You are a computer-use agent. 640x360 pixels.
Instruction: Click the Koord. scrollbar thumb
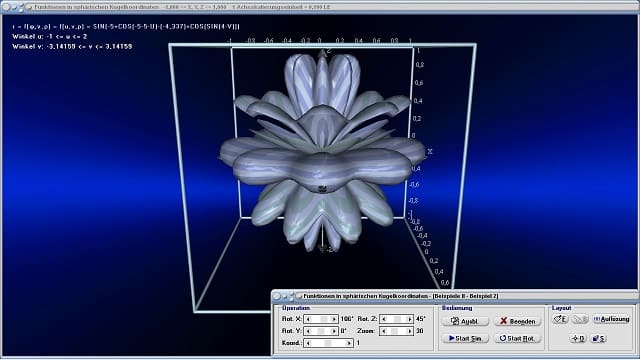coord(328,343)
